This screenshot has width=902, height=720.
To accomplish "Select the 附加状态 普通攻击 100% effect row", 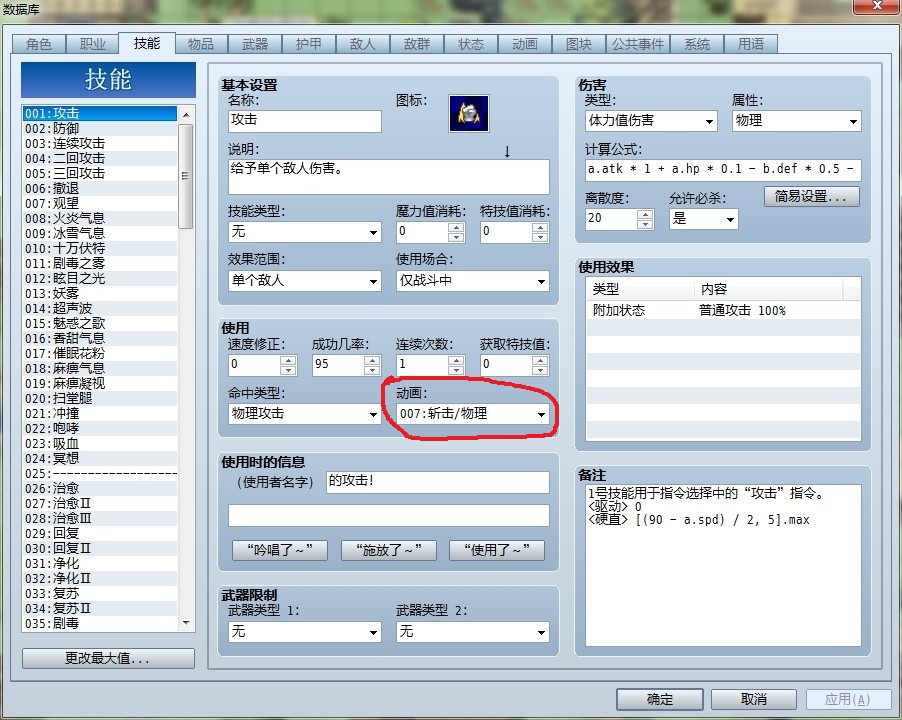I will pos(723,311).
